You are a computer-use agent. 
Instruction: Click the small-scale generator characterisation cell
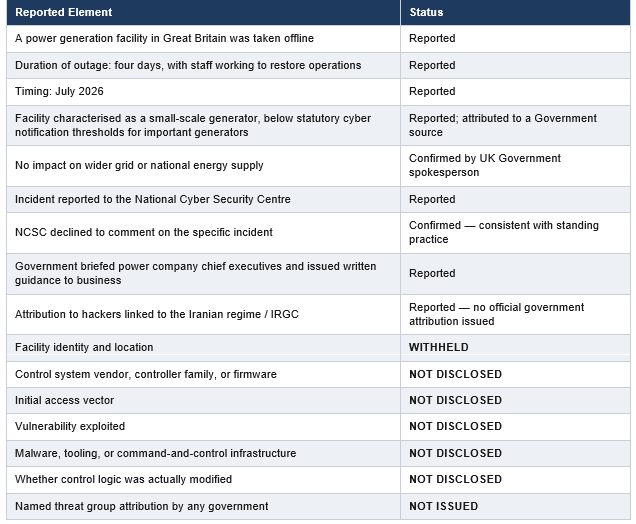[x=203, y=125]
